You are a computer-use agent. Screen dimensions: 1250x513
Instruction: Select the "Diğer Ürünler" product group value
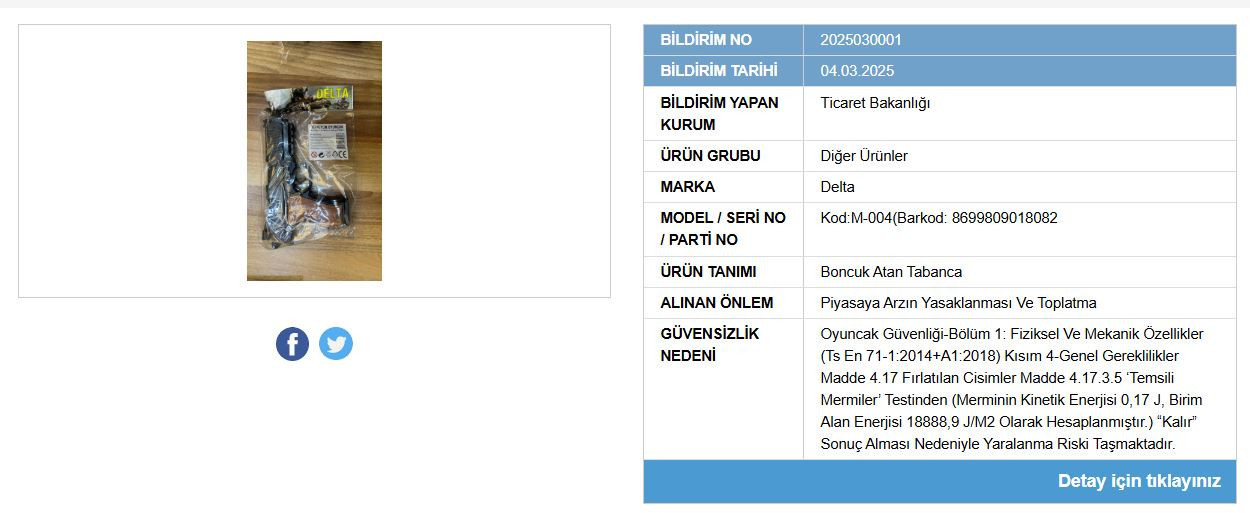[864, 156]
